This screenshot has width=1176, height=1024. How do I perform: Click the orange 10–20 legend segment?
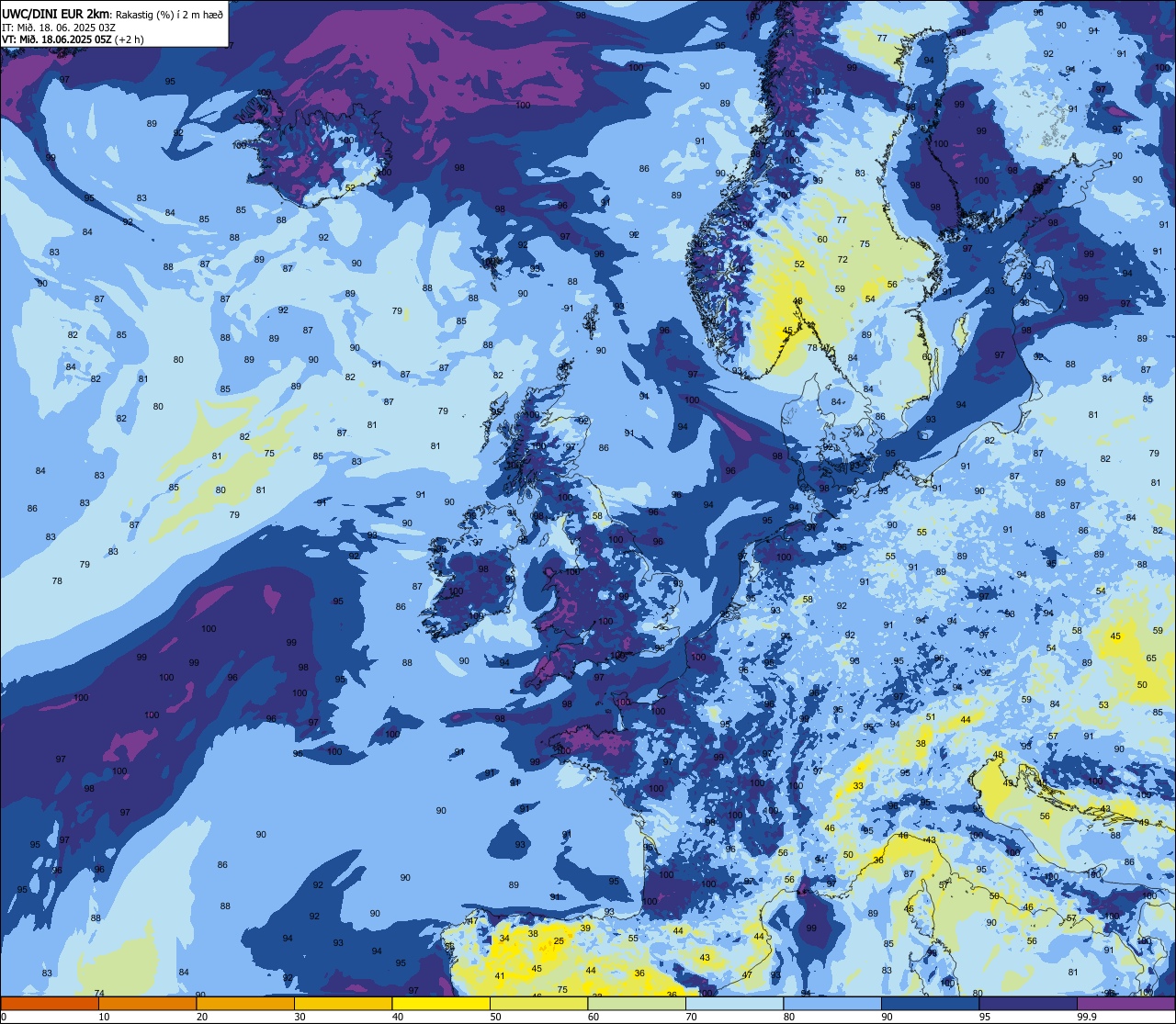[147, 1004]
